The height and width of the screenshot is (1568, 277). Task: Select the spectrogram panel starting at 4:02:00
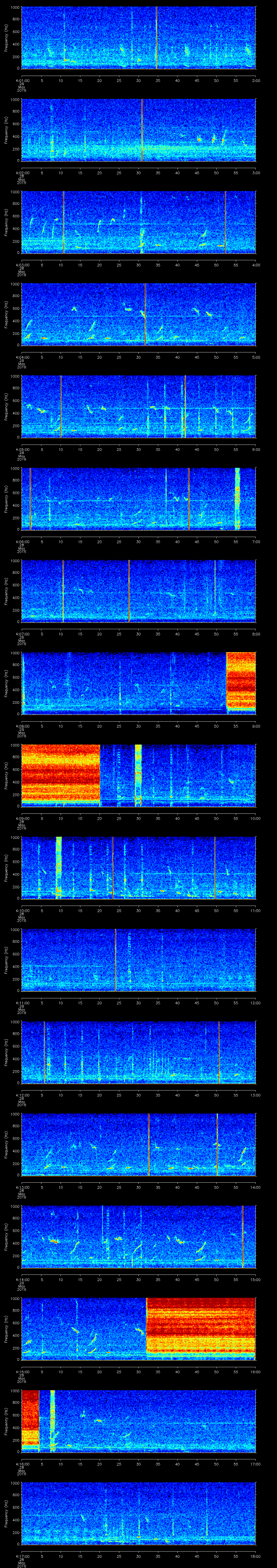point(138,130)
